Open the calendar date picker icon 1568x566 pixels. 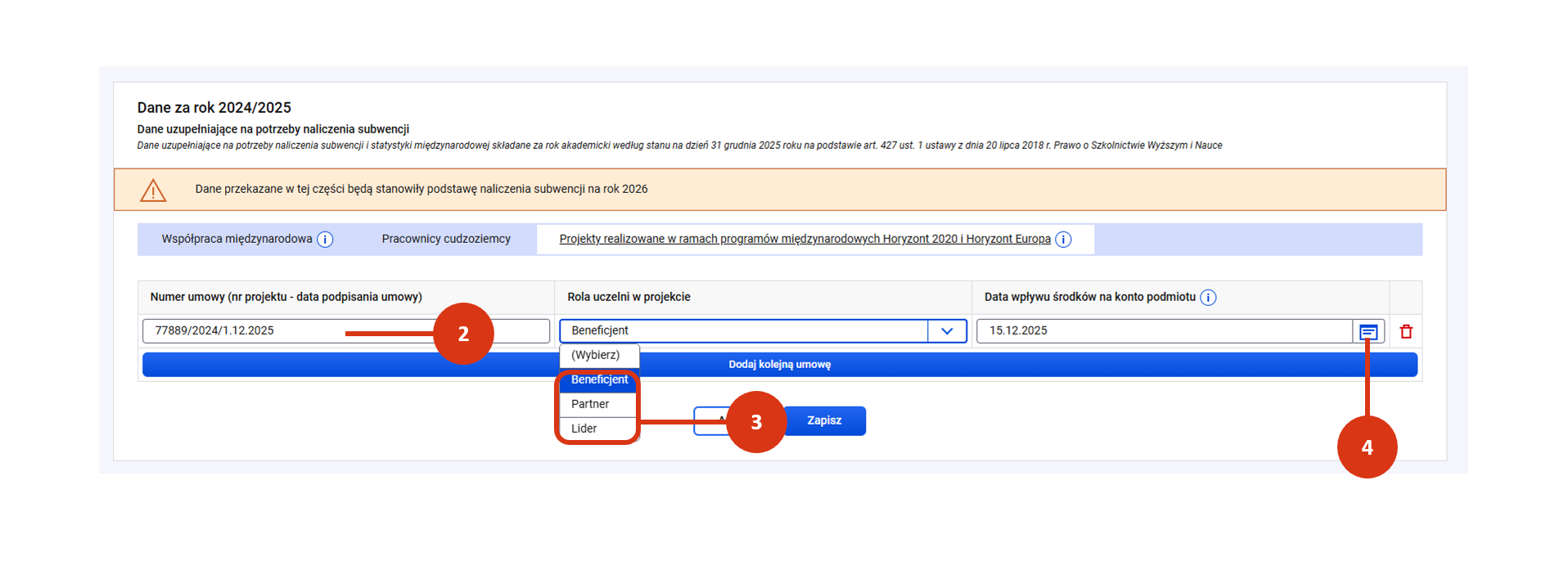(1367, 332)
